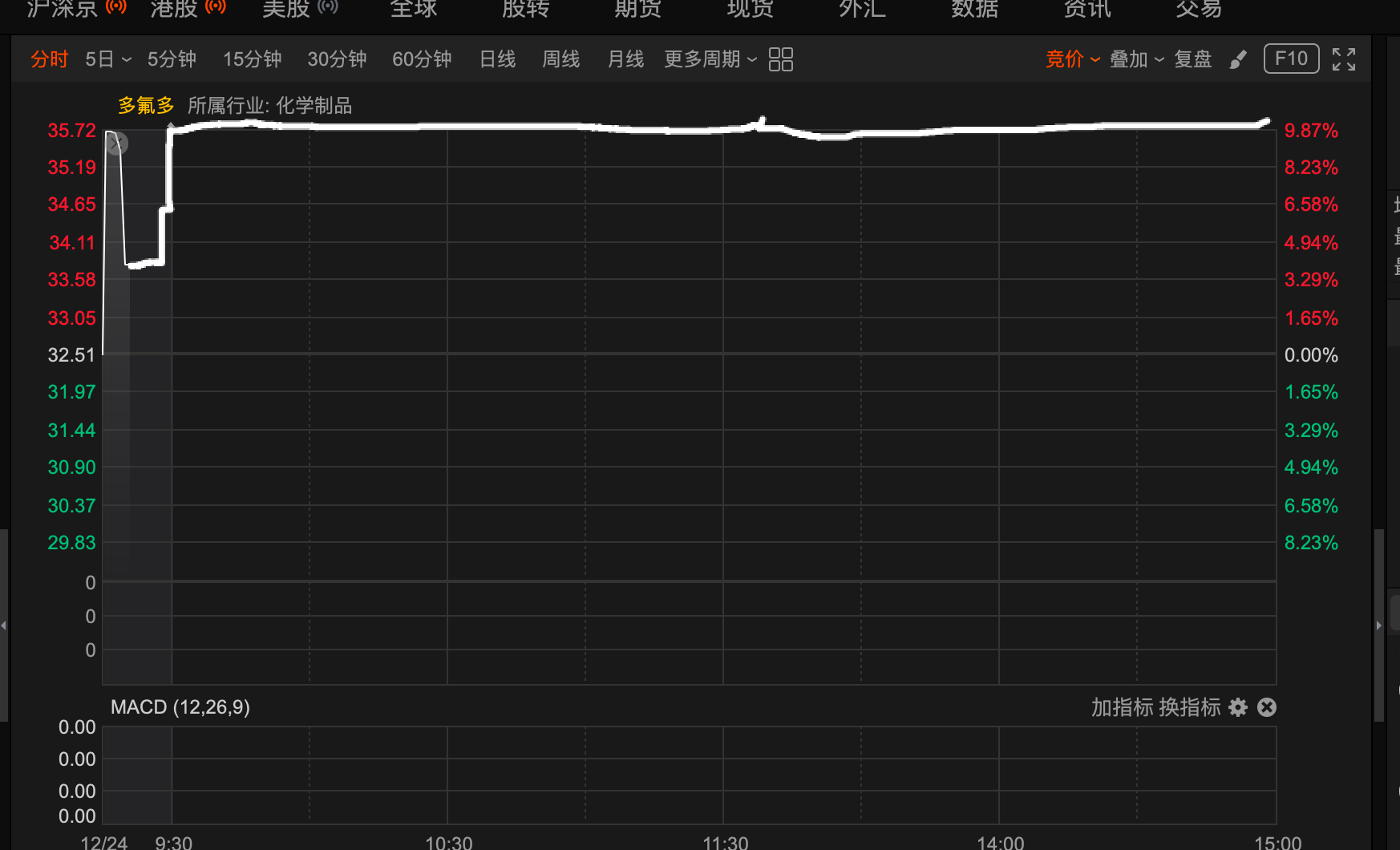
Task: Click the live signal icon beside 沪深京
Action: pyautogui.click(x=116, y=7)
